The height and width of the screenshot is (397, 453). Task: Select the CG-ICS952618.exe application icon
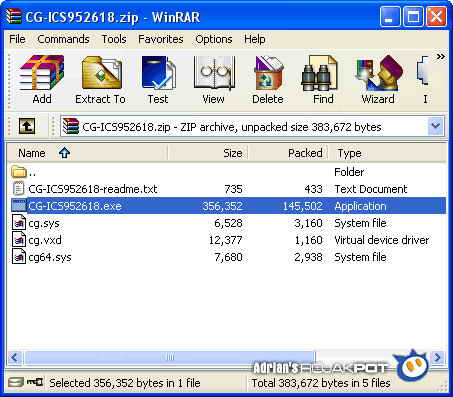pyautogui.click(x=19, y=206)
